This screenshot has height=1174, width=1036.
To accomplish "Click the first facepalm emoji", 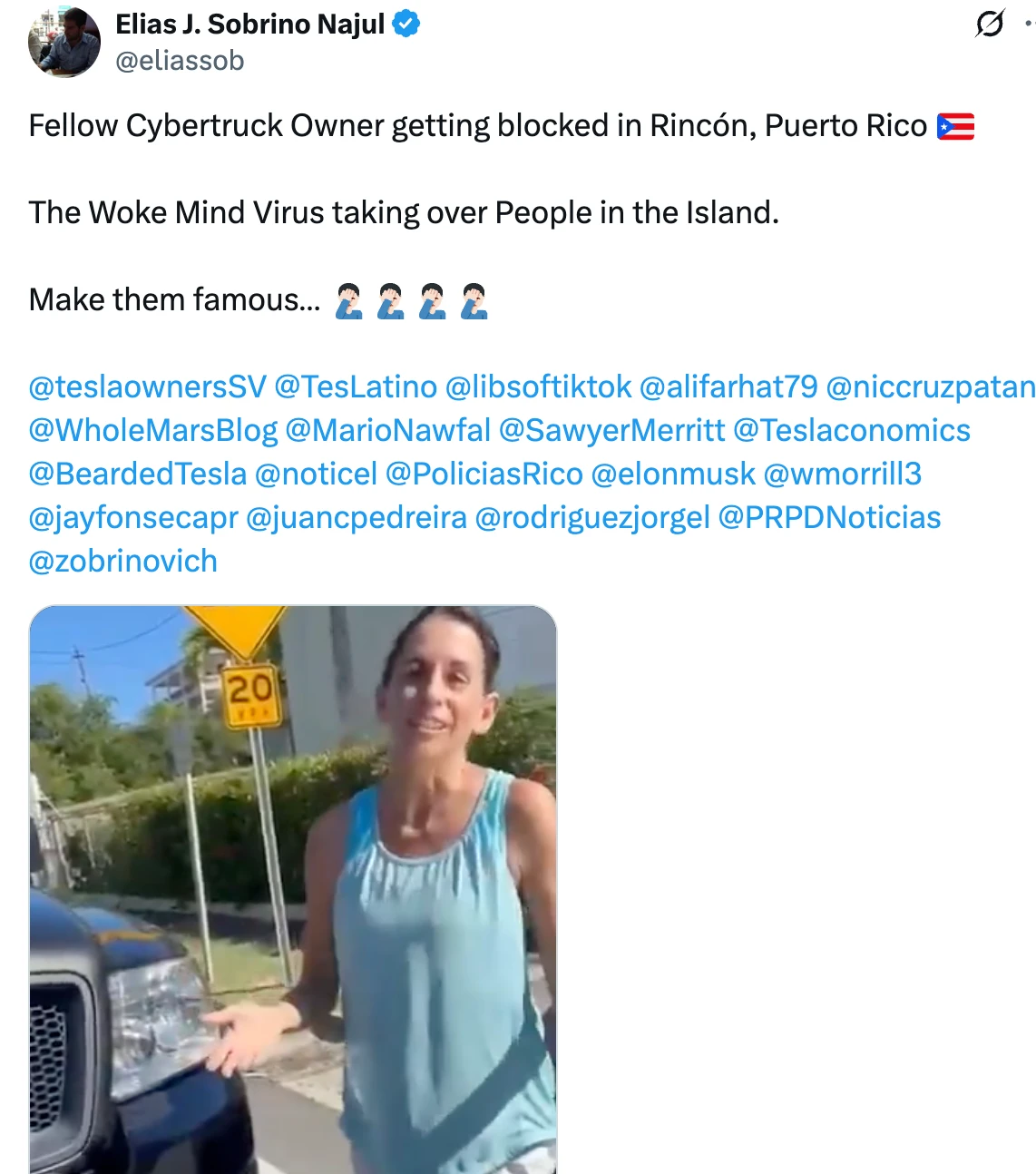I will pos(349,300).
